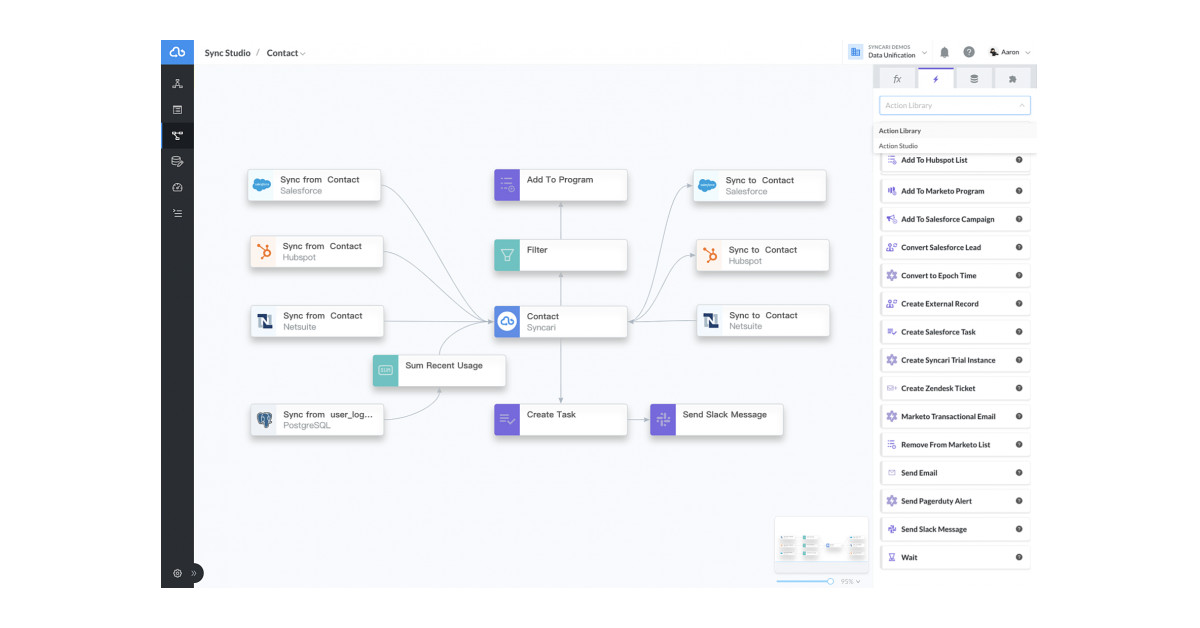Select Sync from Contact Netsuite node
The height and width of the screenshot is (628, 1200).
point(316,321)
